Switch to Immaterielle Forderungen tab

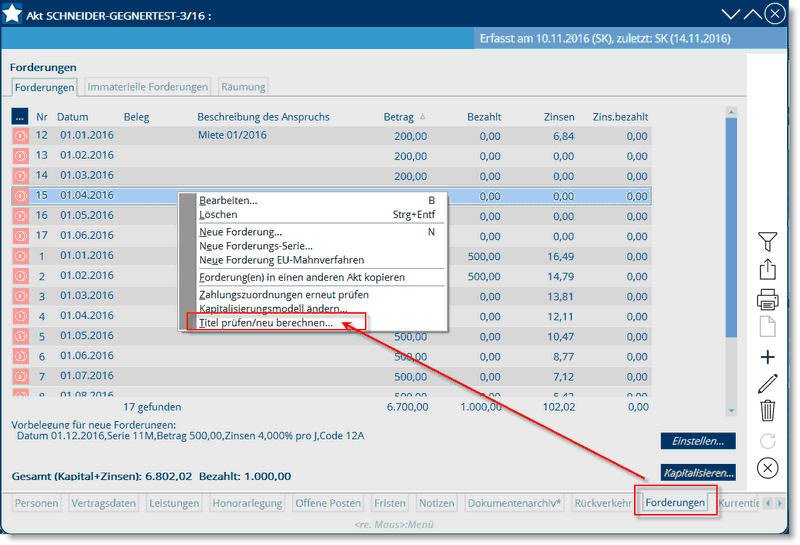pyautogui.click(x=147, y=87)
